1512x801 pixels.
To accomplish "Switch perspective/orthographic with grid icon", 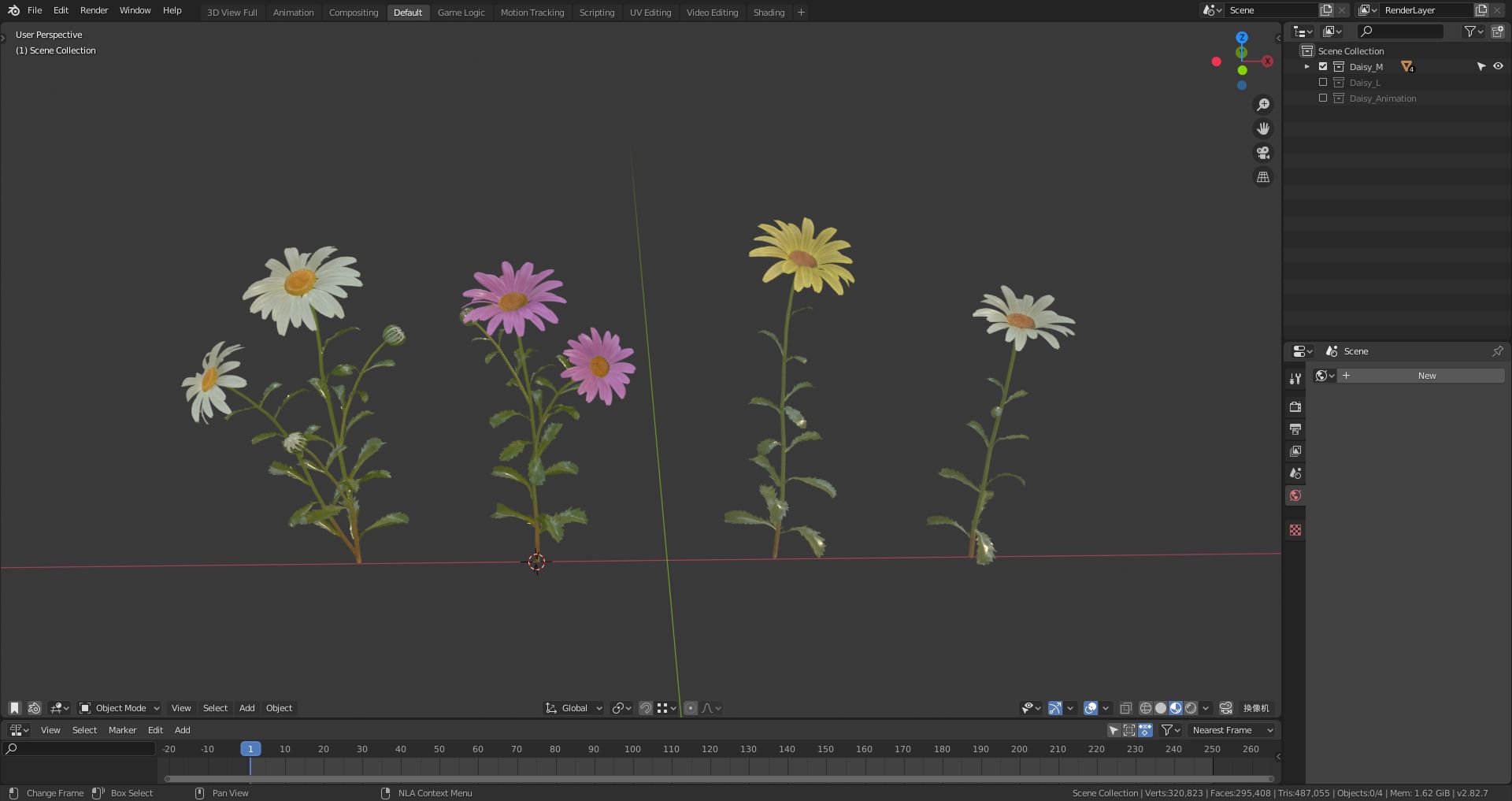I will pyautogui.click(x=1263, y=177).
